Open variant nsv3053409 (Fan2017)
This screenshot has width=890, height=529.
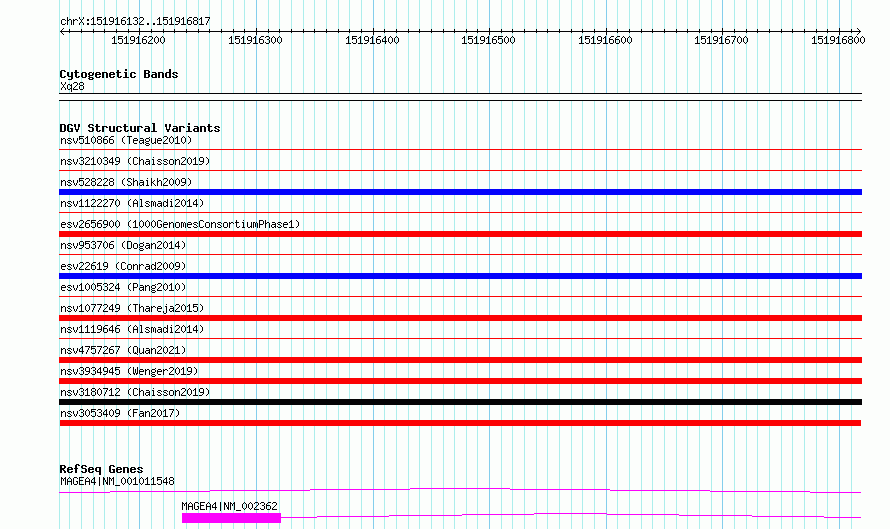[120, 413]
